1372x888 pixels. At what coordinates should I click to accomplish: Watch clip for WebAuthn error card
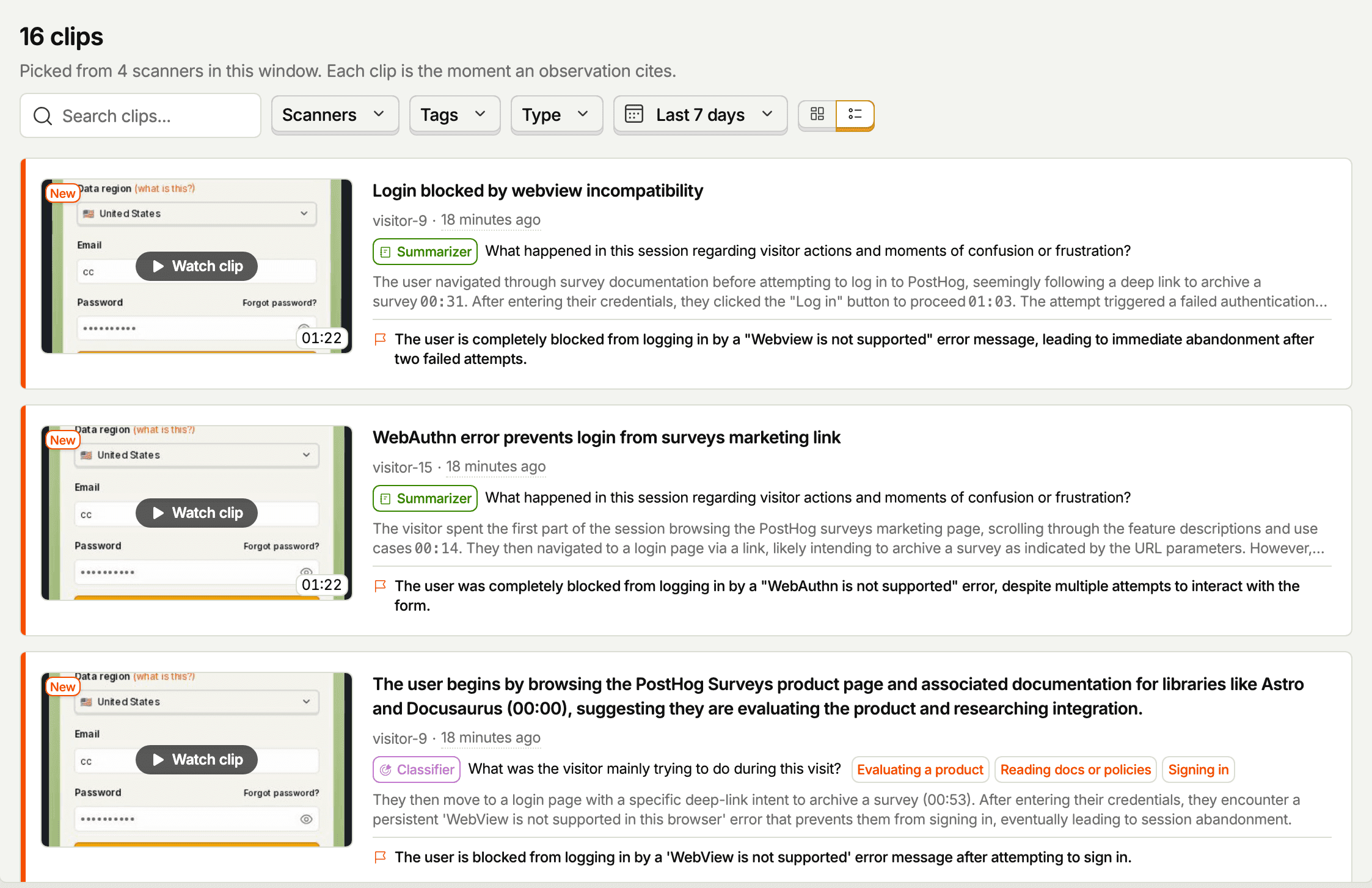[197, 513]
